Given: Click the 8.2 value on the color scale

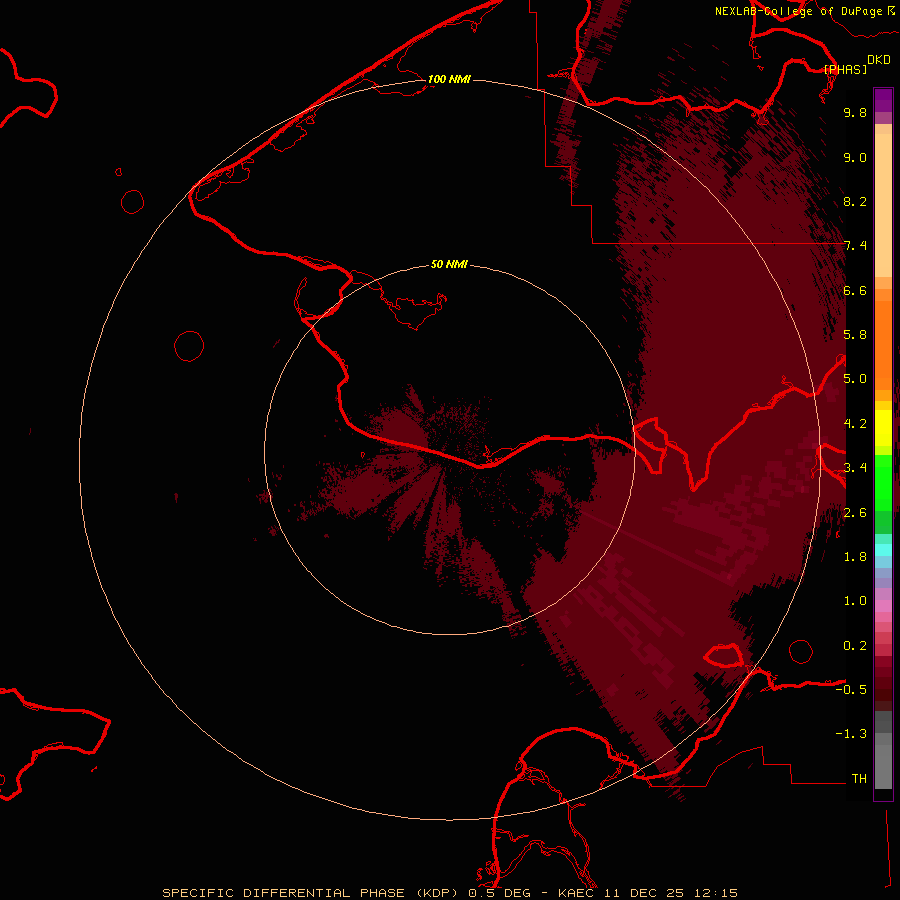Looking at the screenshot, I should [855, 201].
